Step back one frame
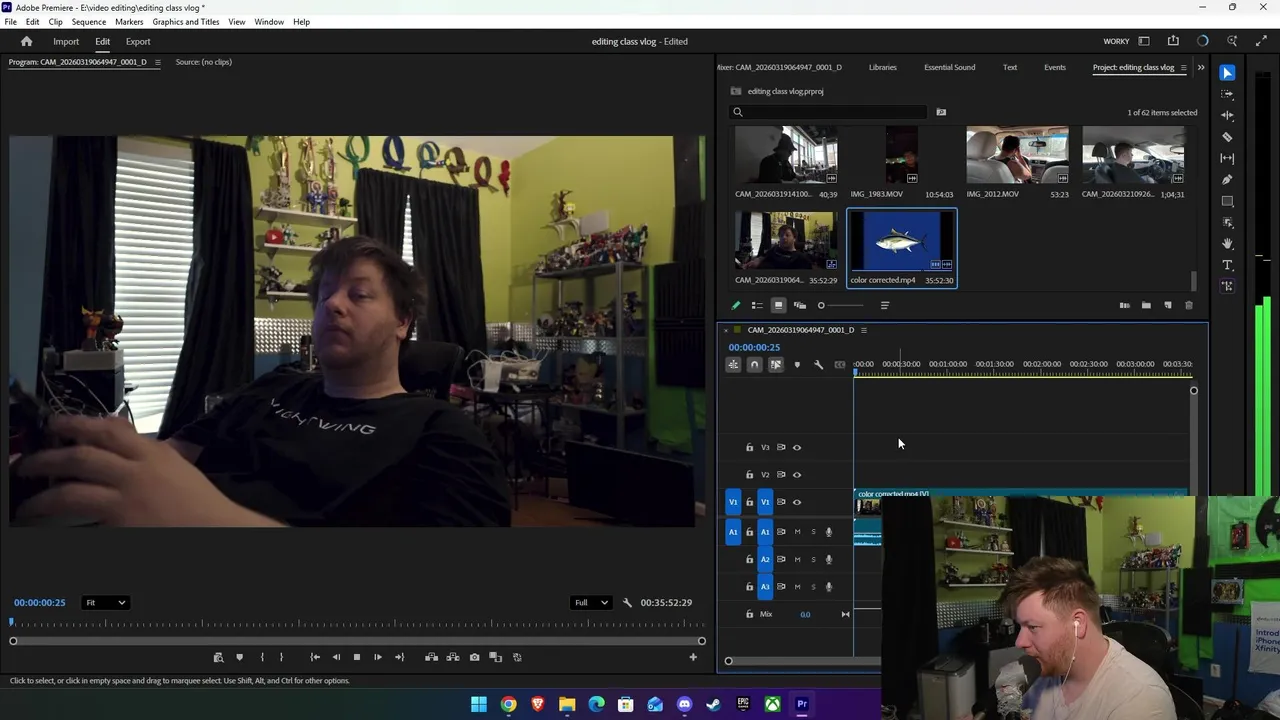The height and width of the screenshot is (720, 1280). (336, 657)
